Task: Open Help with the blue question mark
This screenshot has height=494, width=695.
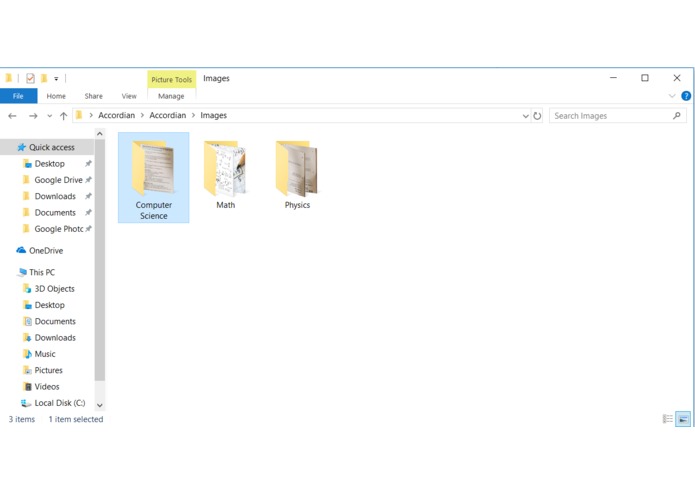Action: (686, 96)
